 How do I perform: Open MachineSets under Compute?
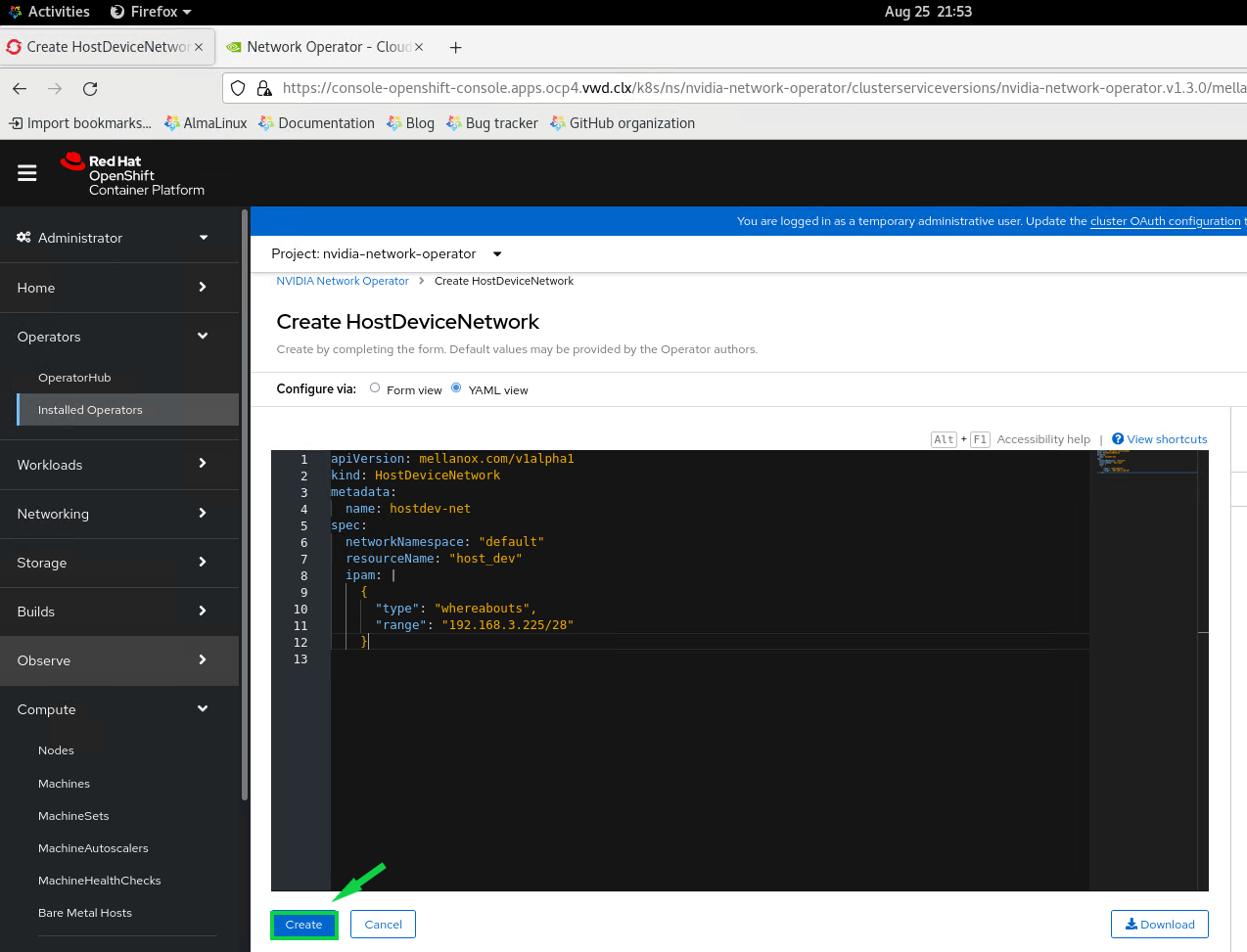click(x=73, y=816)
